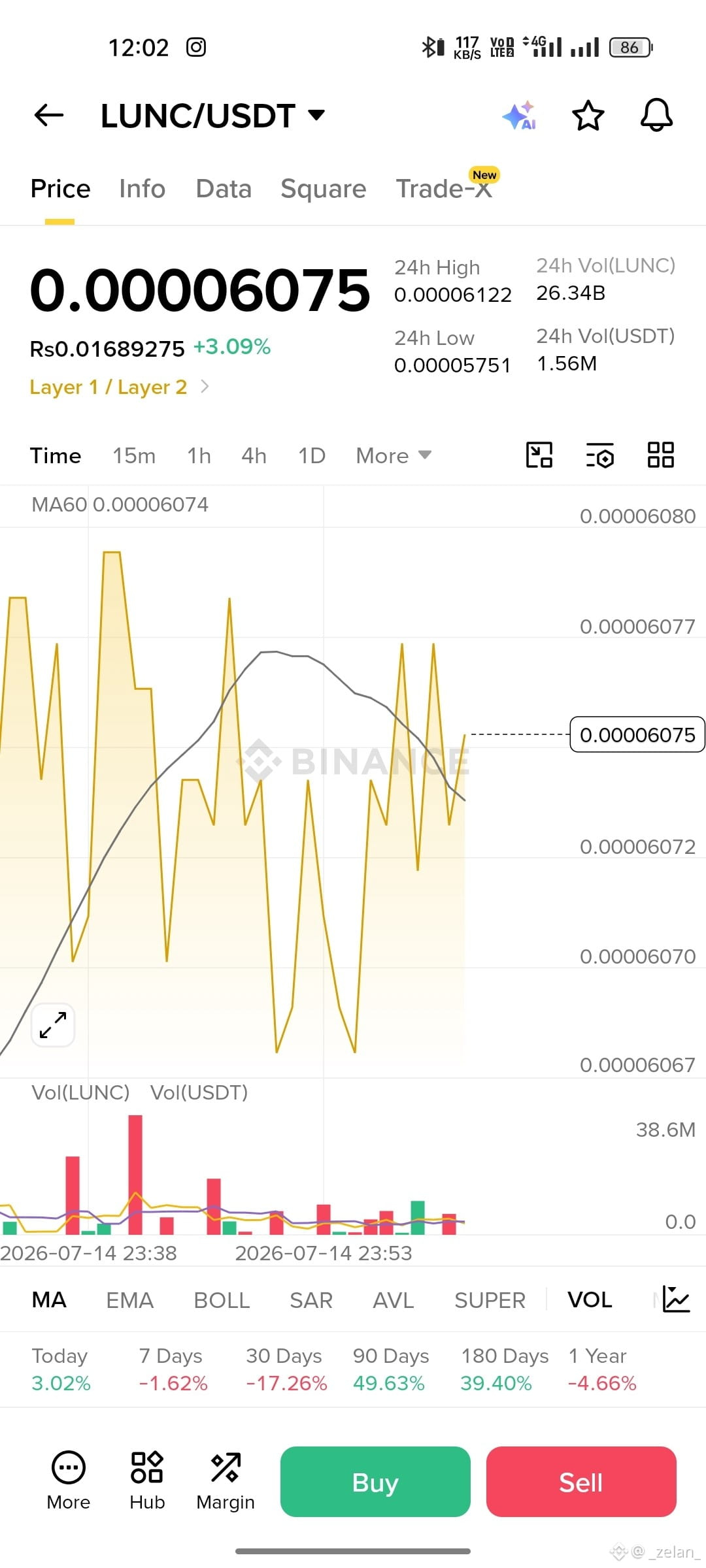
Task: Select the 1h chart interval
Action: click(x=199, y=455)
